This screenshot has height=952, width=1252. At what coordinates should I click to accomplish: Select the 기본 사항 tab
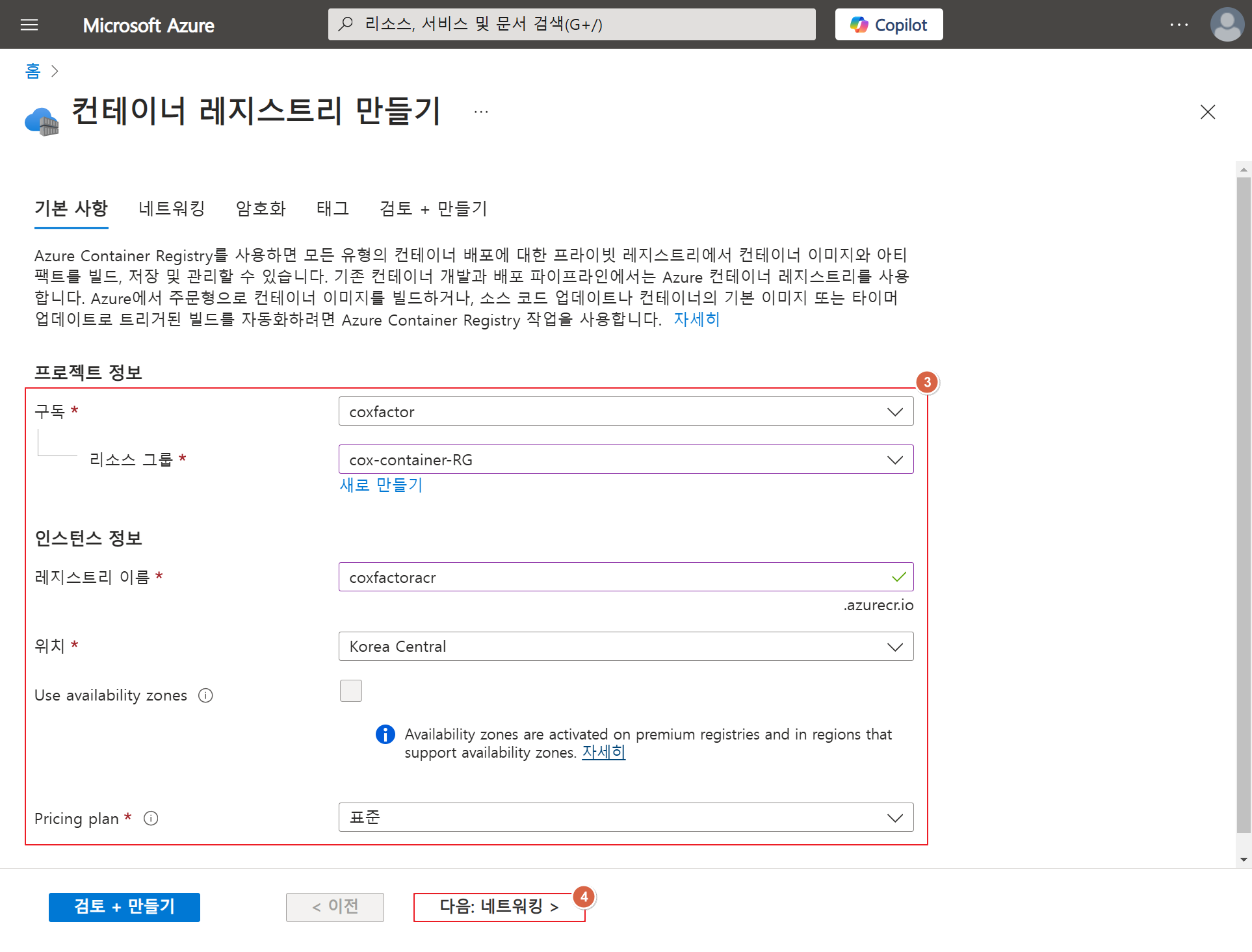point(71,209)
